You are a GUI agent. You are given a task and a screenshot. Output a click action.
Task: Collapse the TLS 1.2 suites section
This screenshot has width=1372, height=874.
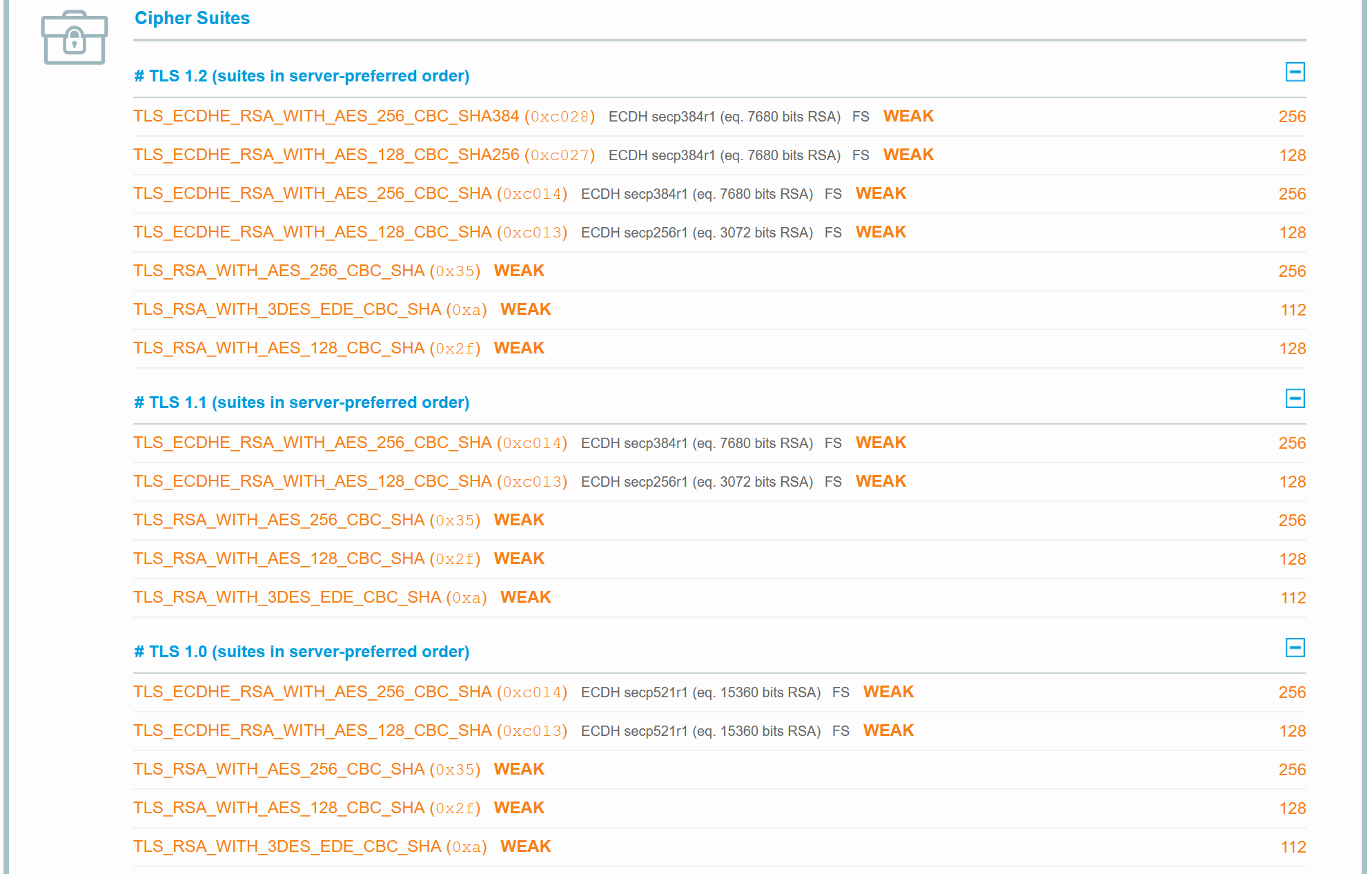coord(1295,72)
